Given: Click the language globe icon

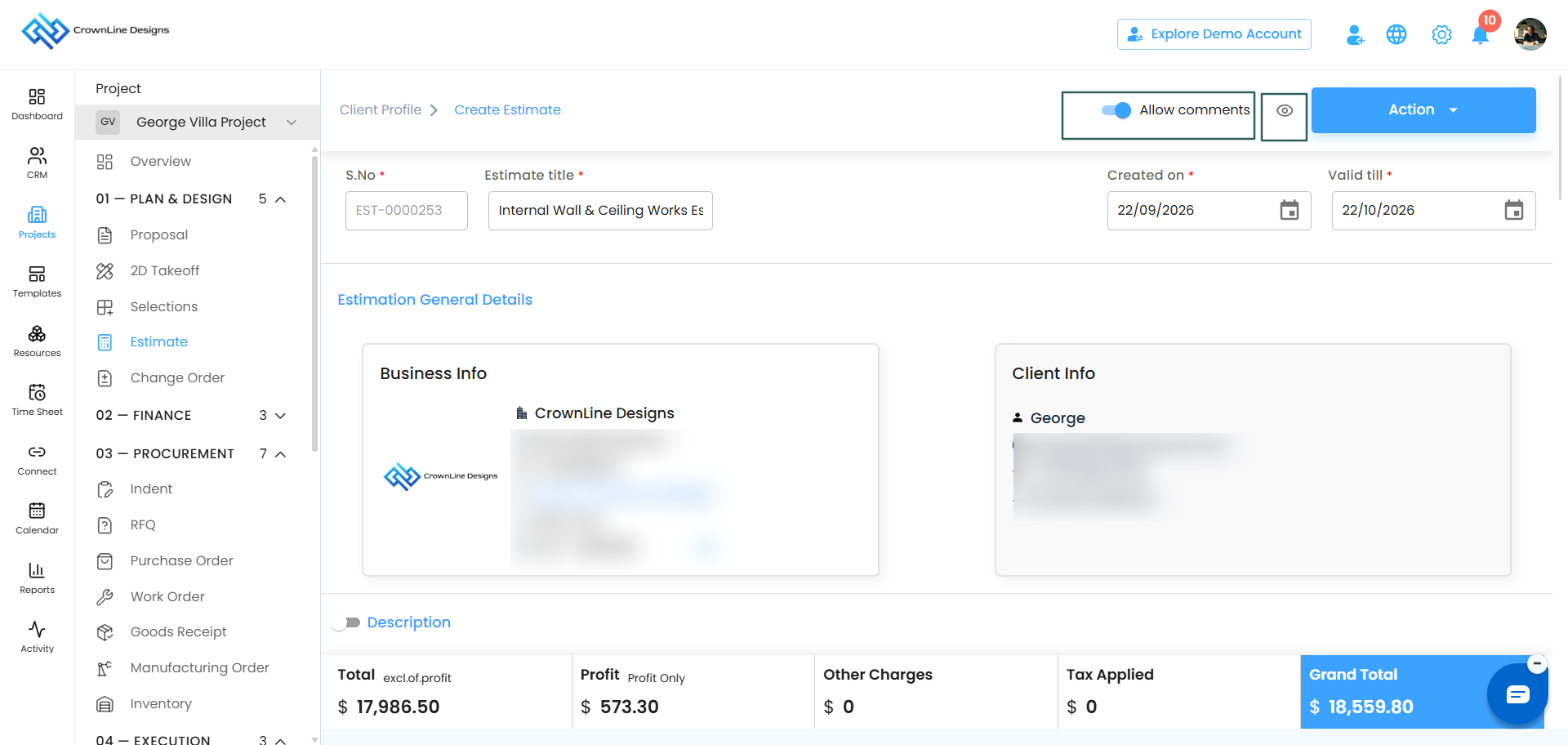Looking at the screenshot, I should click(1396, 34).
